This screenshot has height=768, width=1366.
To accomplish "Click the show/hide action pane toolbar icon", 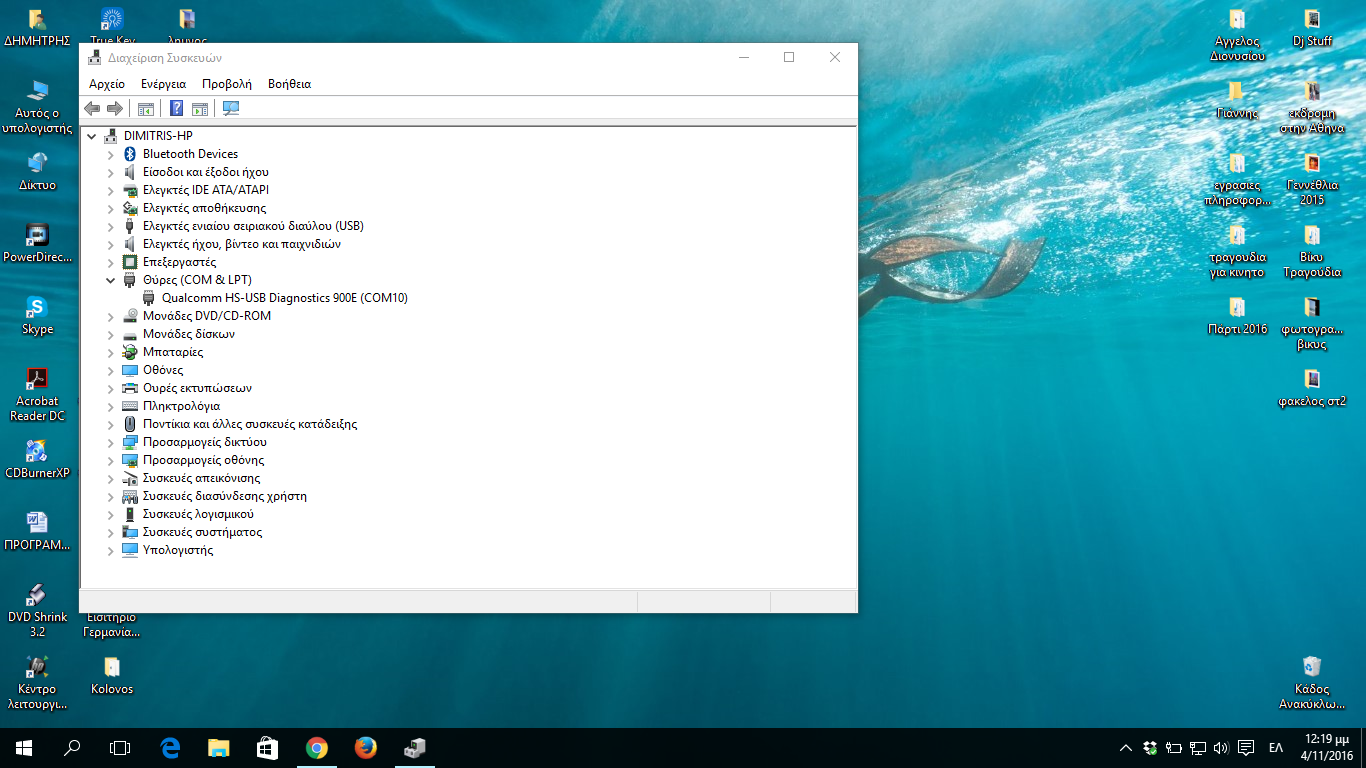I will point(200,109).
